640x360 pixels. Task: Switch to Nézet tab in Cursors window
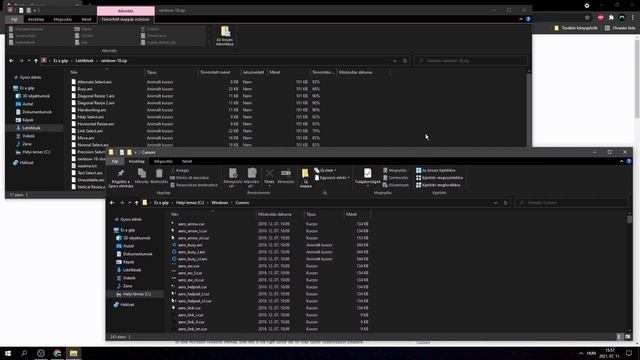click(187, 162)
